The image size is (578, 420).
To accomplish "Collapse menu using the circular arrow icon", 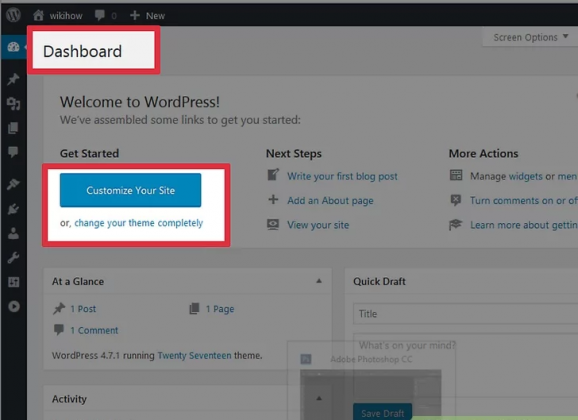I will coord(14,306).
